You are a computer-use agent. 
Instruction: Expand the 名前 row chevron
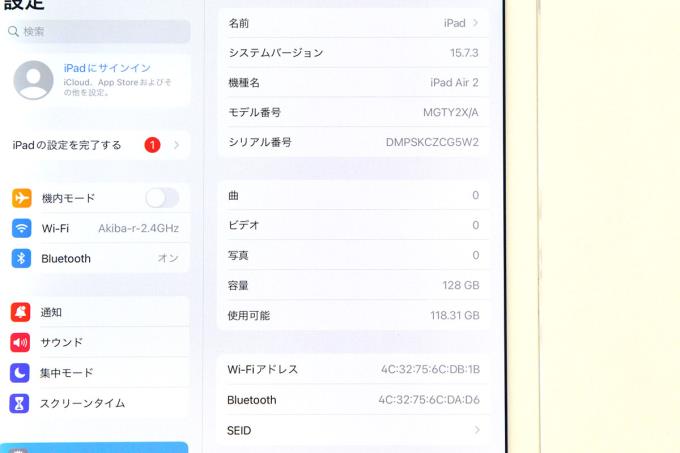(x=475, y=23)
